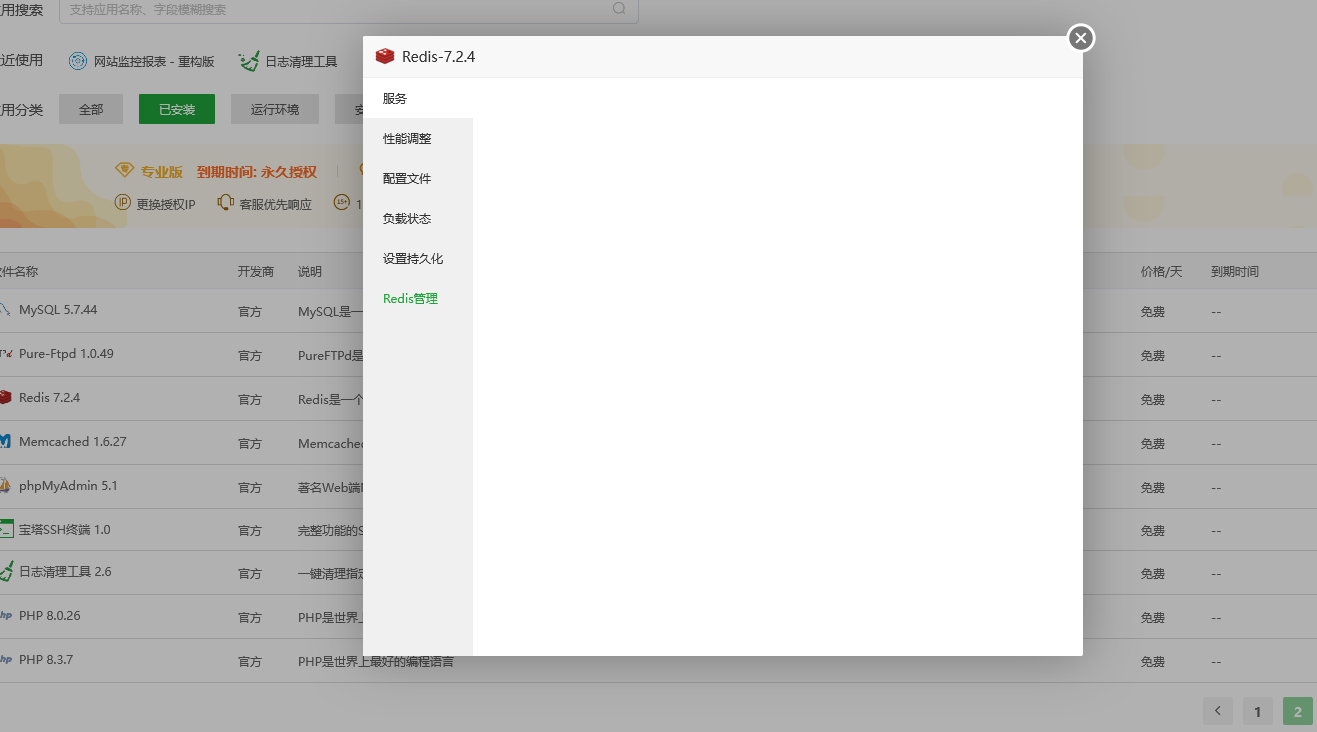
Task: Open 日志清理工具 in recently used
Action: [x=301, y=61]
